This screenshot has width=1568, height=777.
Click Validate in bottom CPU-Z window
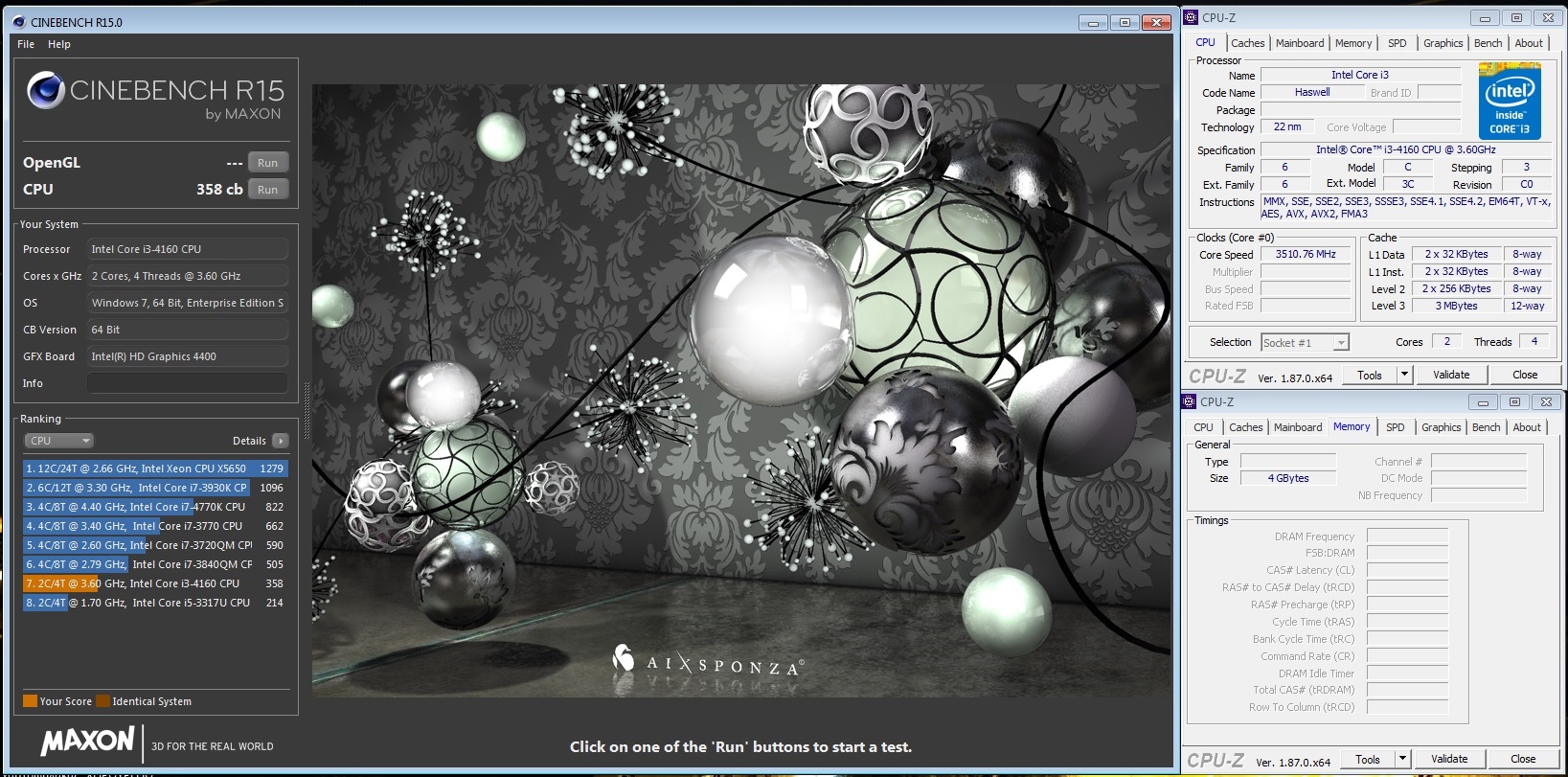(x=1449, y=759)
